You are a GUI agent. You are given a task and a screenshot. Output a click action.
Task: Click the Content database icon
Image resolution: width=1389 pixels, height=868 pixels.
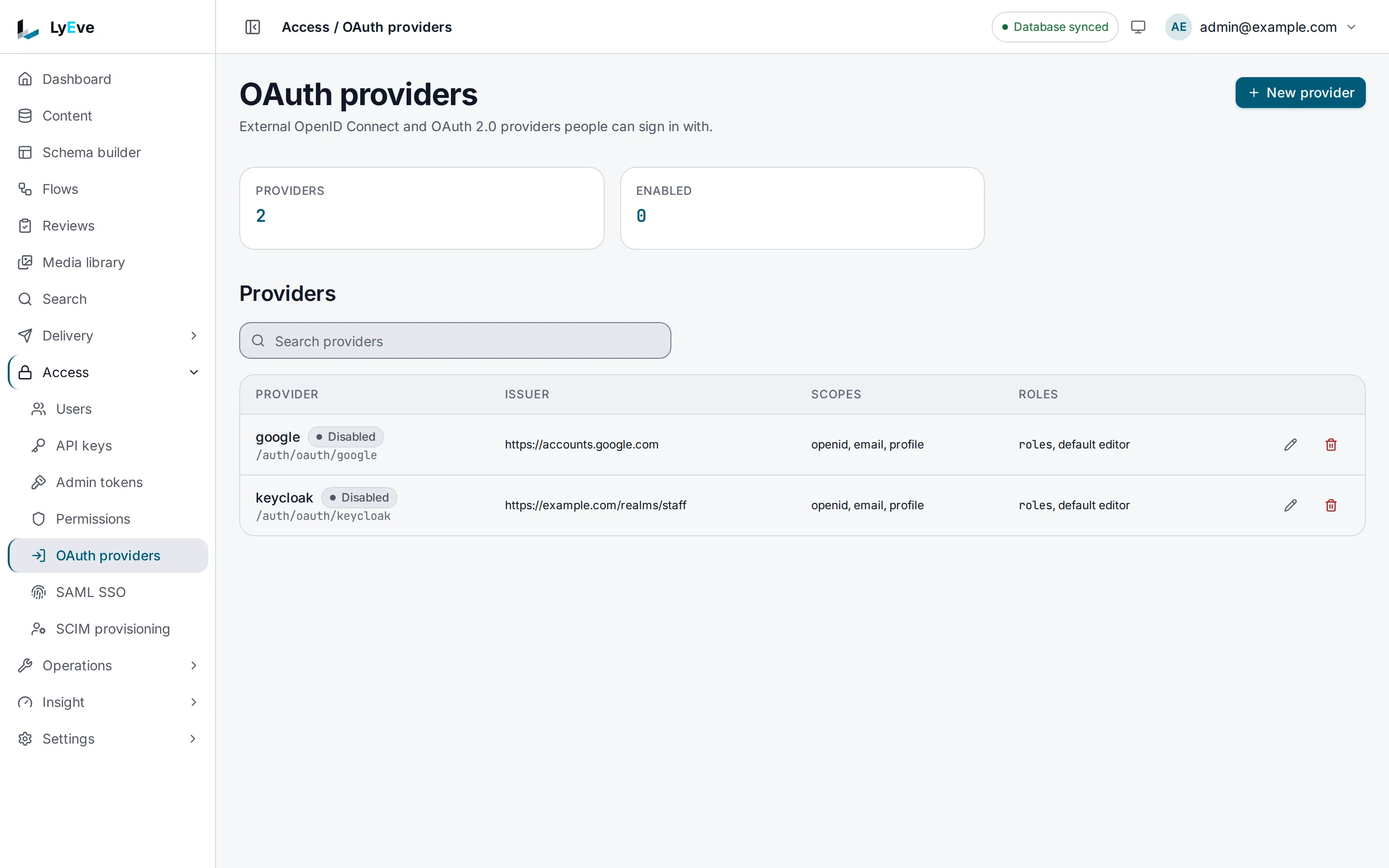25,116
